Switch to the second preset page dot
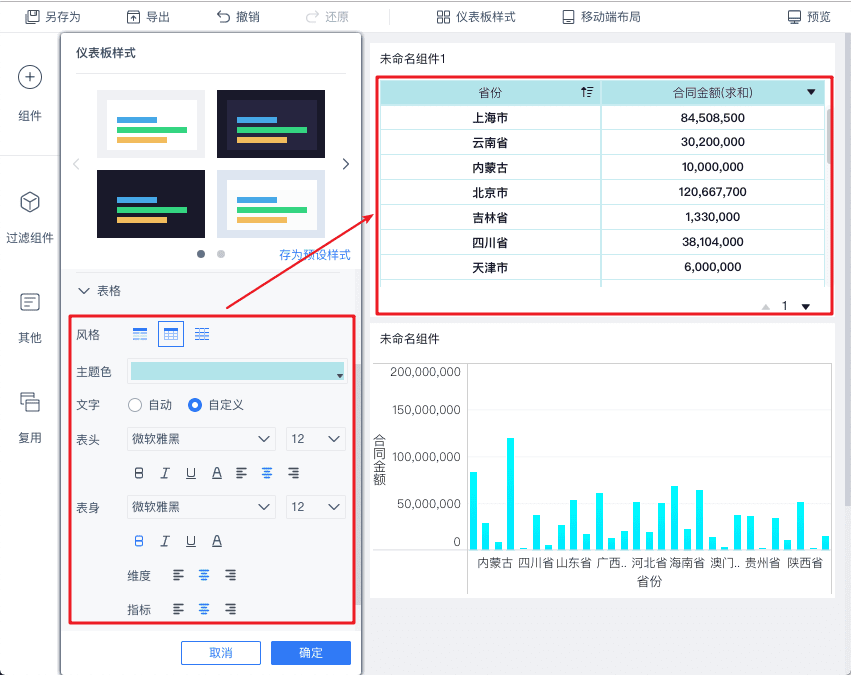The image size is (851, 675). 221,254
